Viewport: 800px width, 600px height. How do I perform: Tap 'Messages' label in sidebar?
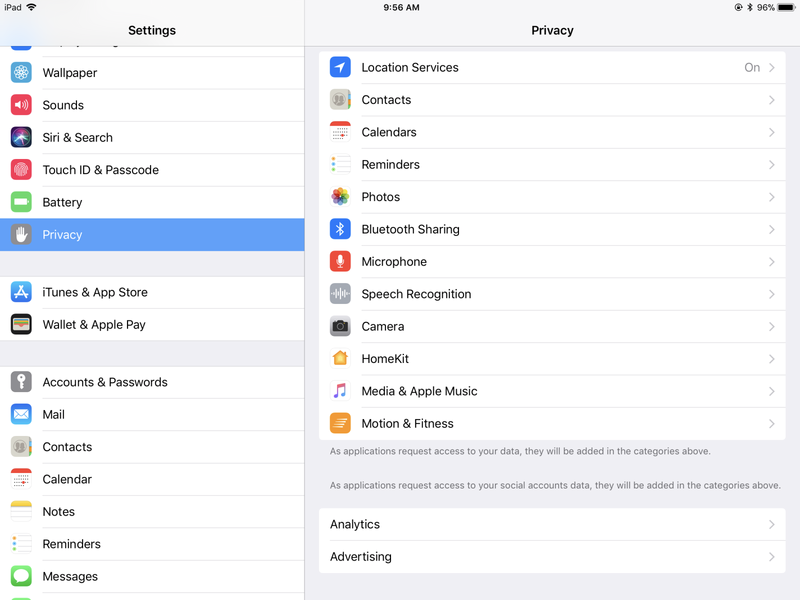coord(70,577)
